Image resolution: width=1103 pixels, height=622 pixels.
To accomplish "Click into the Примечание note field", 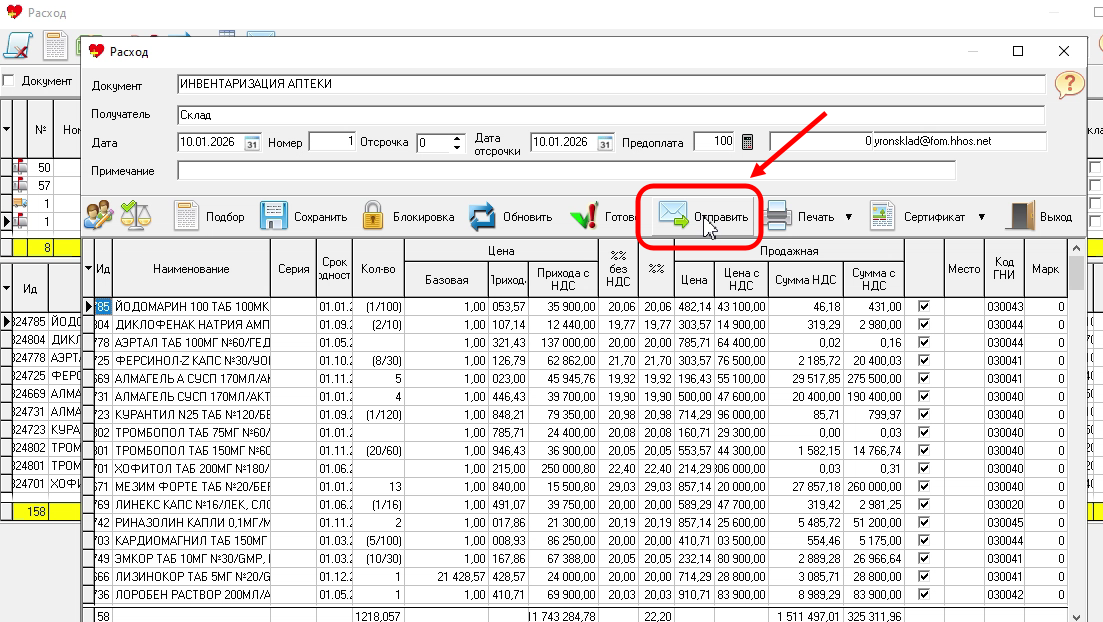I will (x=566, y=171).
